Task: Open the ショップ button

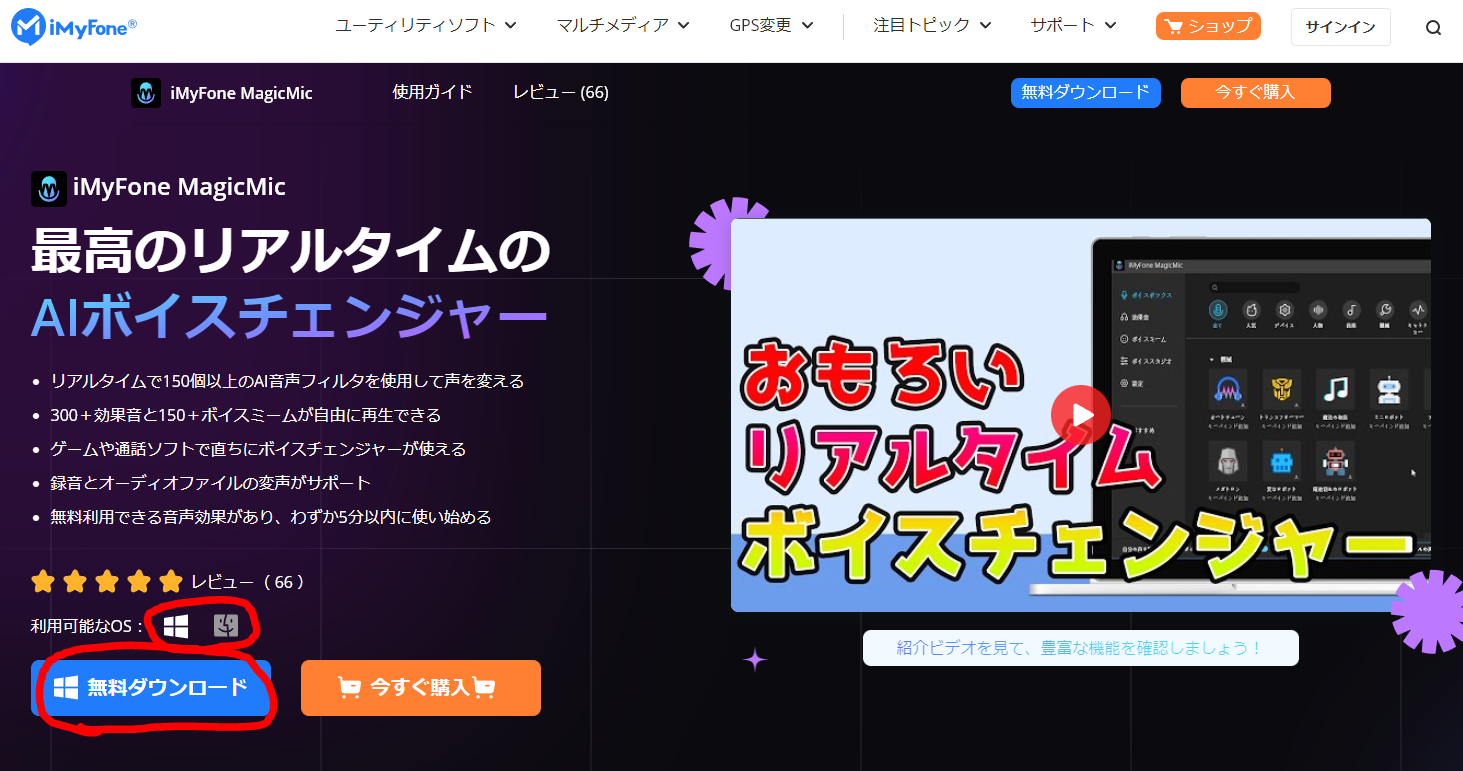Action: tap(1208, 26)
